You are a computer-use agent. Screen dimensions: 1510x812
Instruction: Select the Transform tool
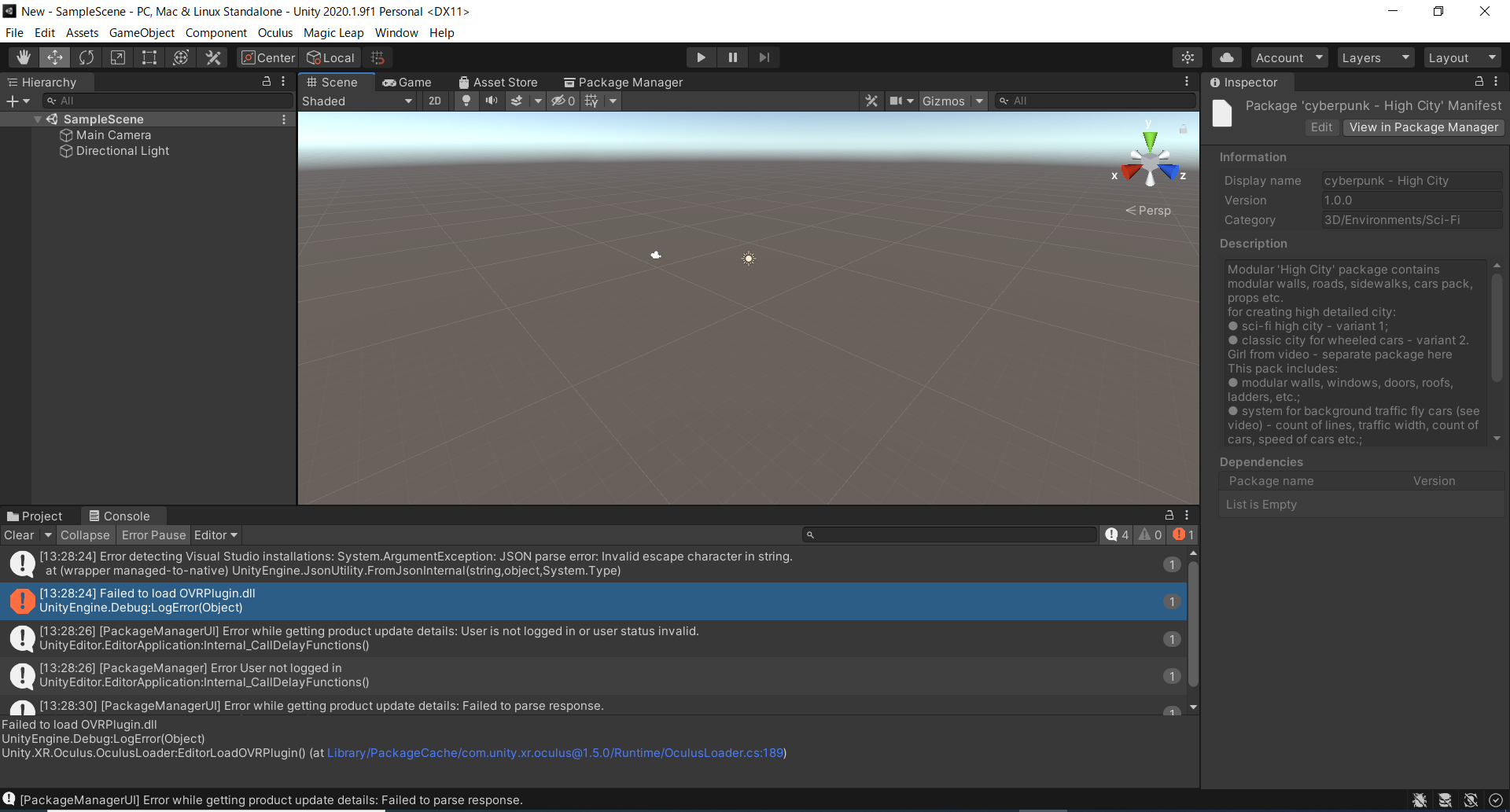(181, 57)
